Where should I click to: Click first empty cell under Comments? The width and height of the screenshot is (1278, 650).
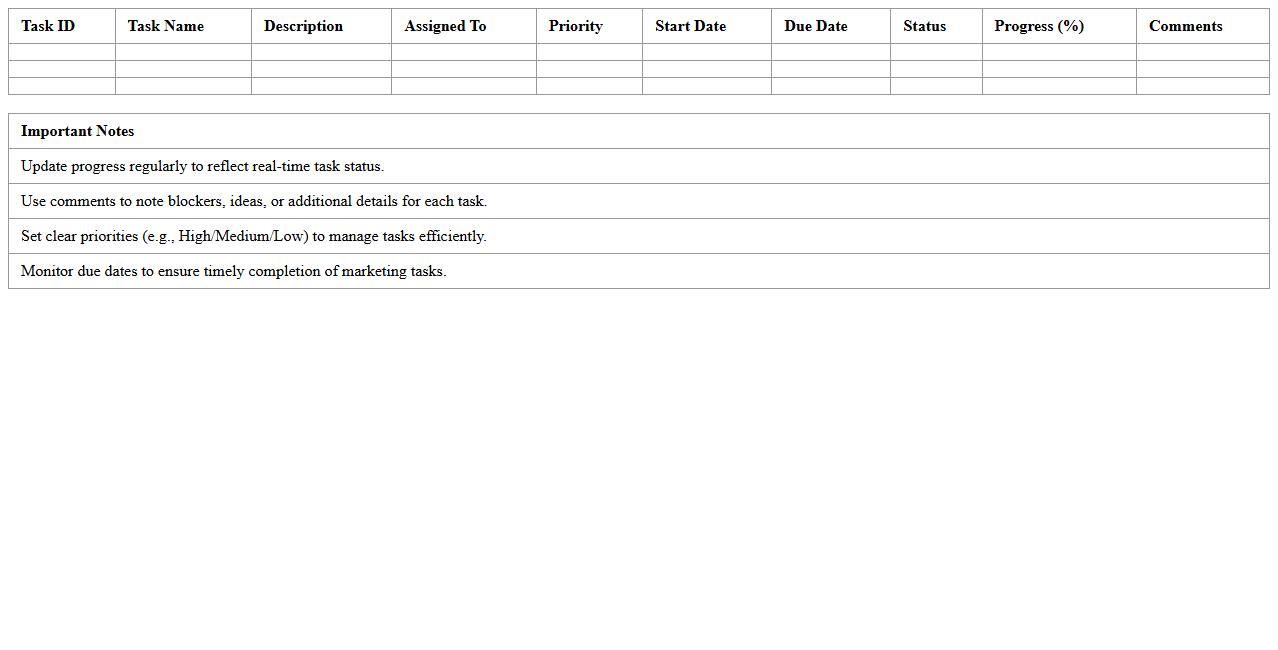(1202, 52)
